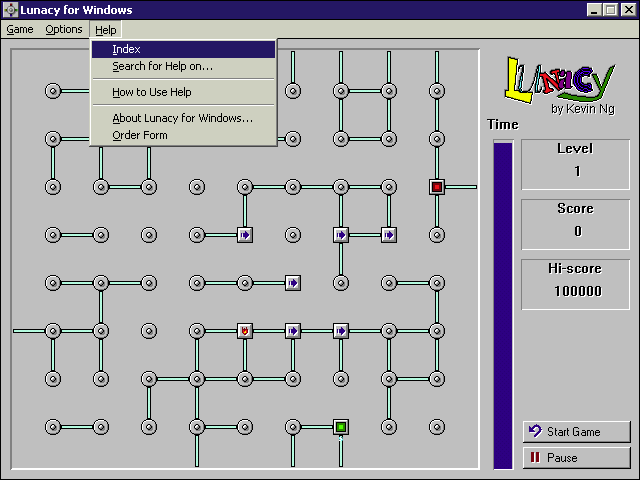
Task: Open "How to Use Help" item
Action: click(x=151, y=92)
